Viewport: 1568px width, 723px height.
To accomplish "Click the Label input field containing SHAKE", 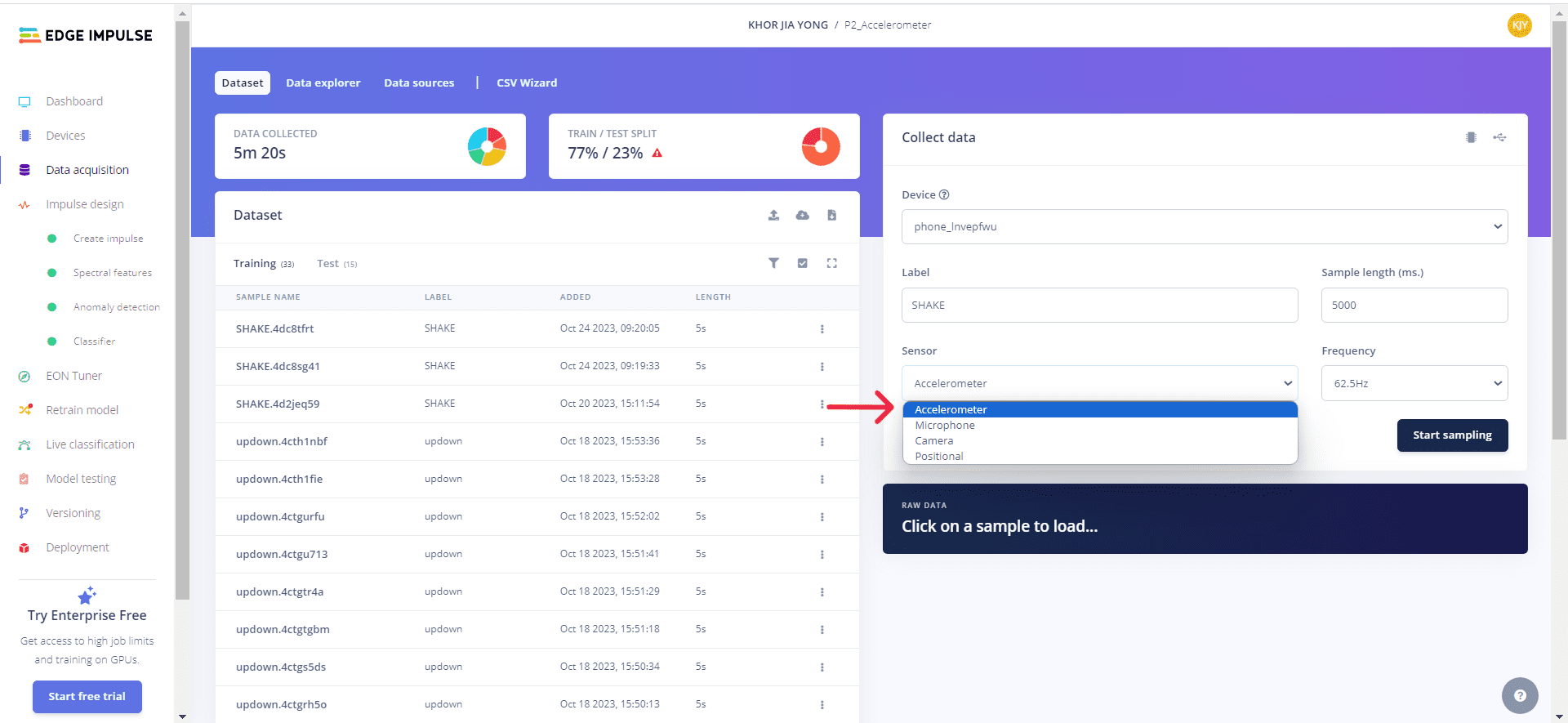I will click(x=1099, y=306).
